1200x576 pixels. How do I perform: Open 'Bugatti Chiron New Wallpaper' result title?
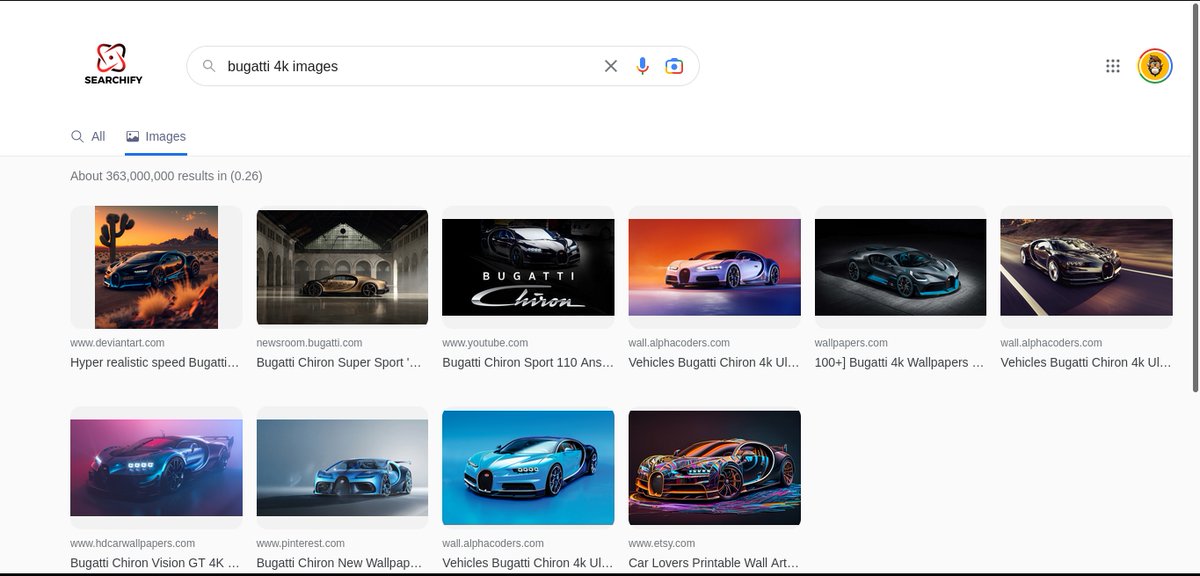click(x=340, y=563)
